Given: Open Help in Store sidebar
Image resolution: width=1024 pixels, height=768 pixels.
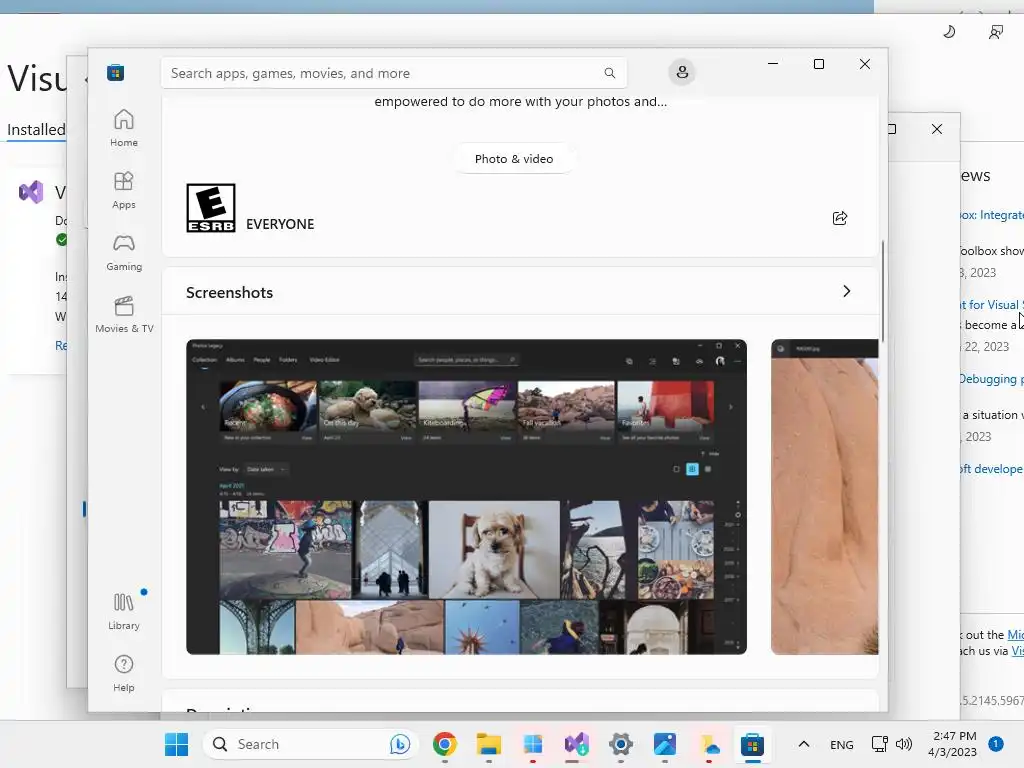Looking at the screenshot, I should coord(123,673).
